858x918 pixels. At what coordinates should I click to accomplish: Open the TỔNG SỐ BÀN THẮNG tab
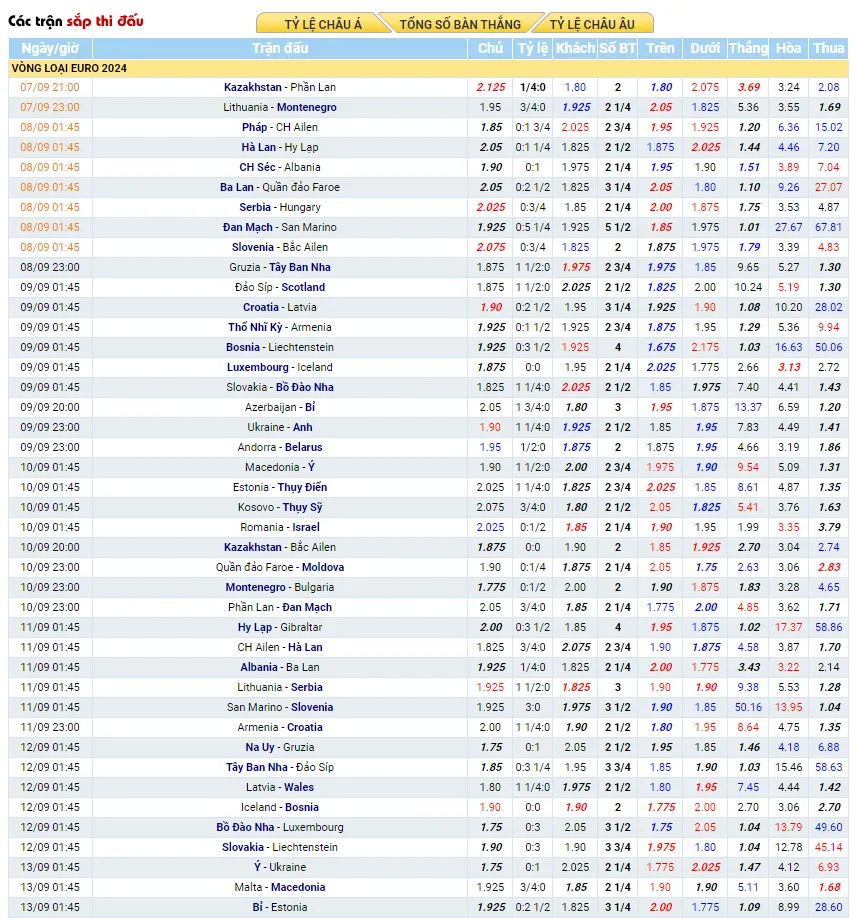[x=460, y=24]
